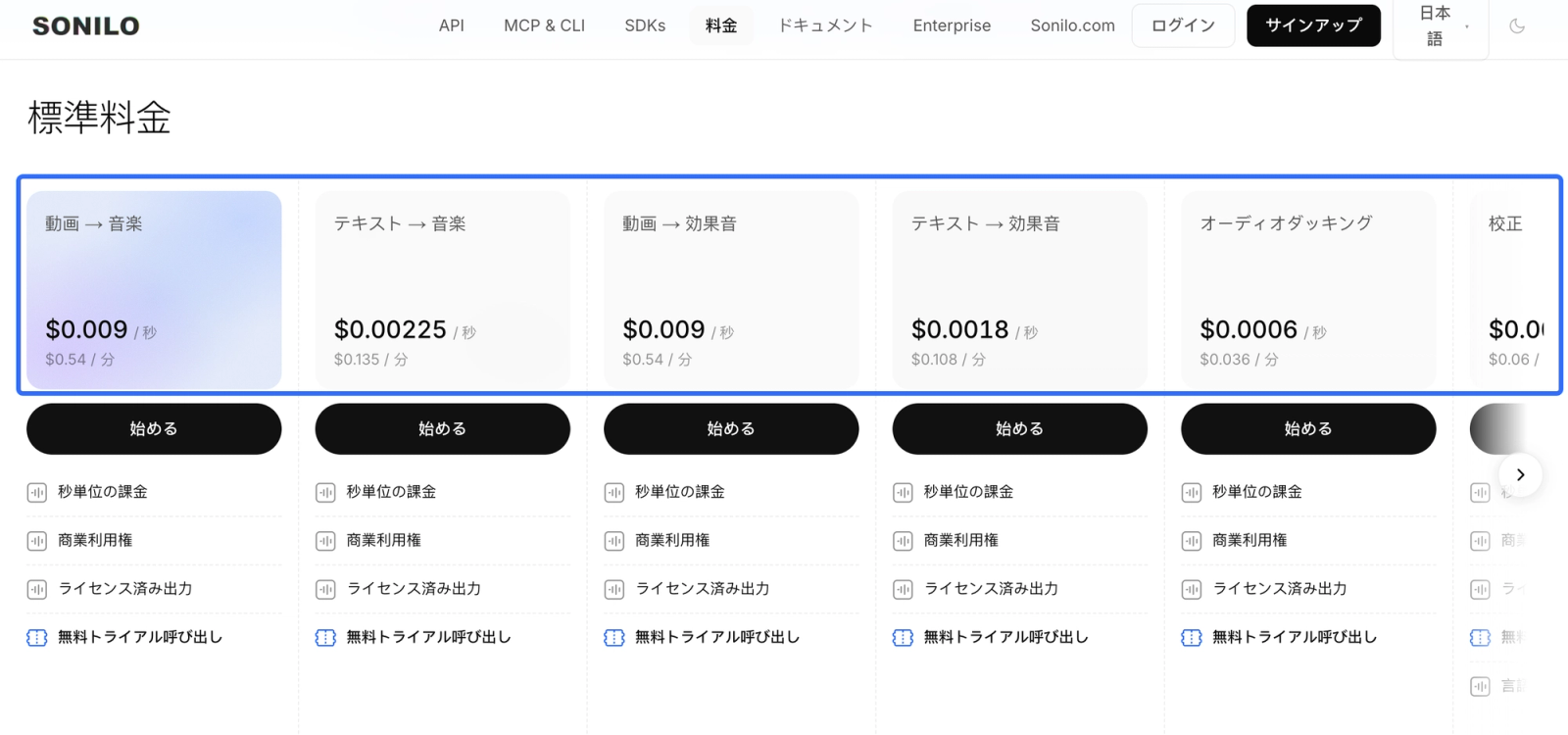Click 始める under 動画 → 効果音
Viewport: 1568px width, 735px height.
click(731, 428)
